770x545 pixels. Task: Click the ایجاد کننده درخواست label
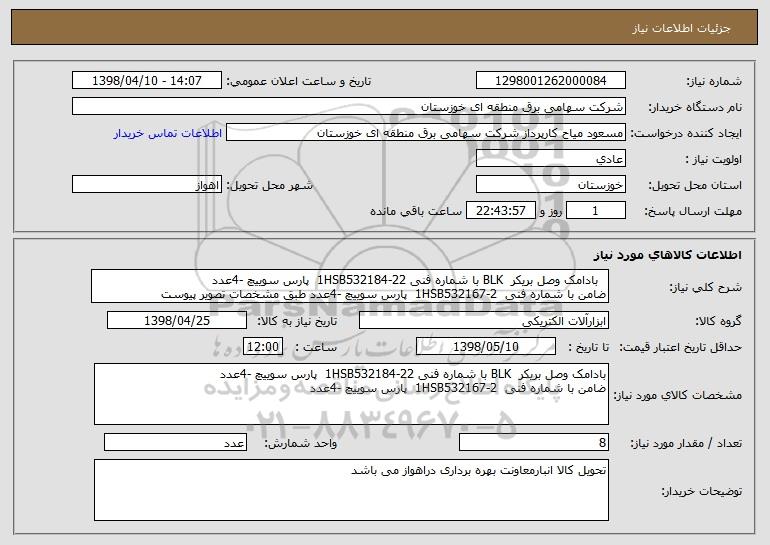pos(686,134)
